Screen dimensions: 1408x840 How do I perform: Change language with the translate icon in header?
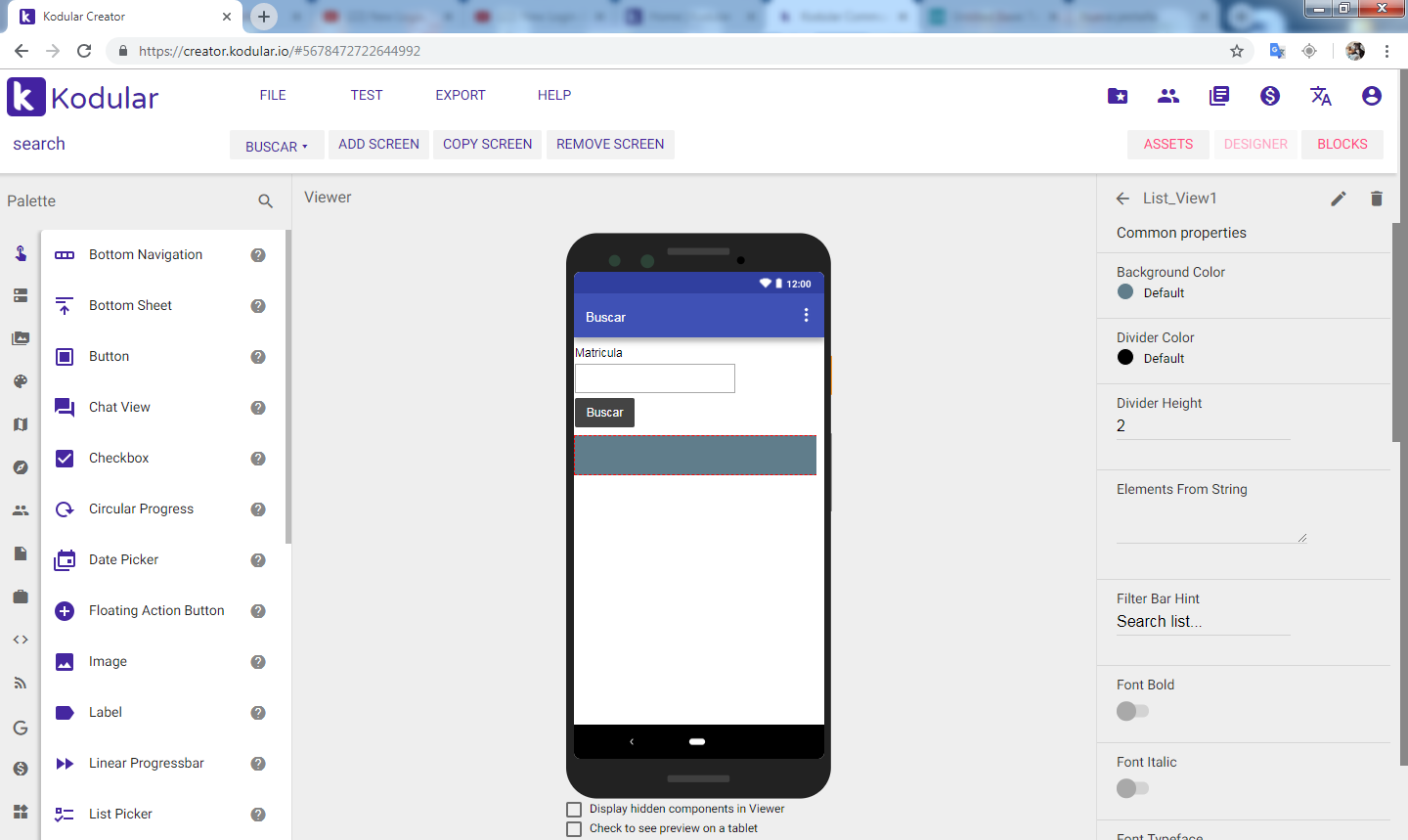(1321, 96)
